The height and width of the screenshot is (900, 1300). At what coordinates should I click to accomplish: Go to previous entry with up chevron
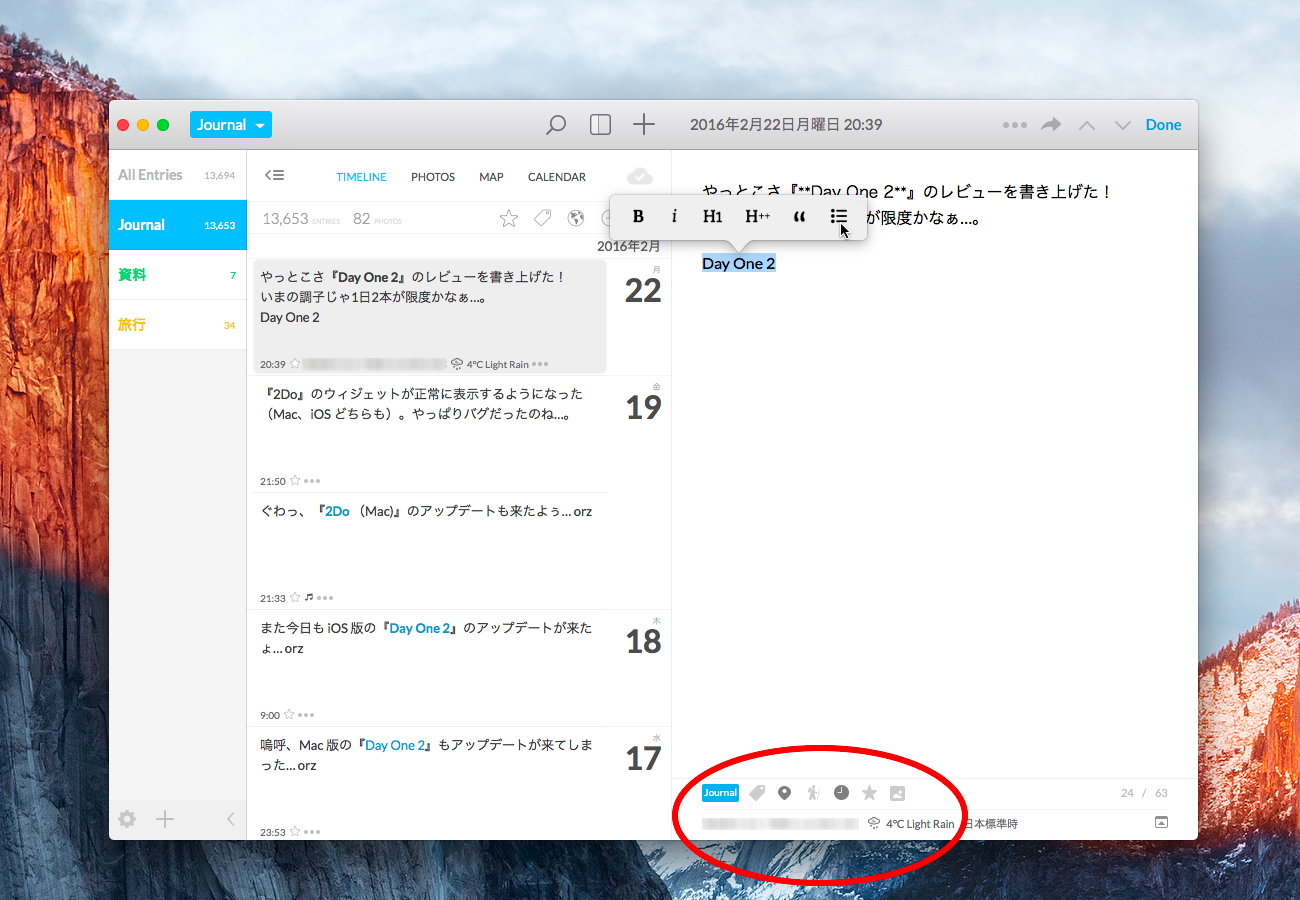[1087, 126]
